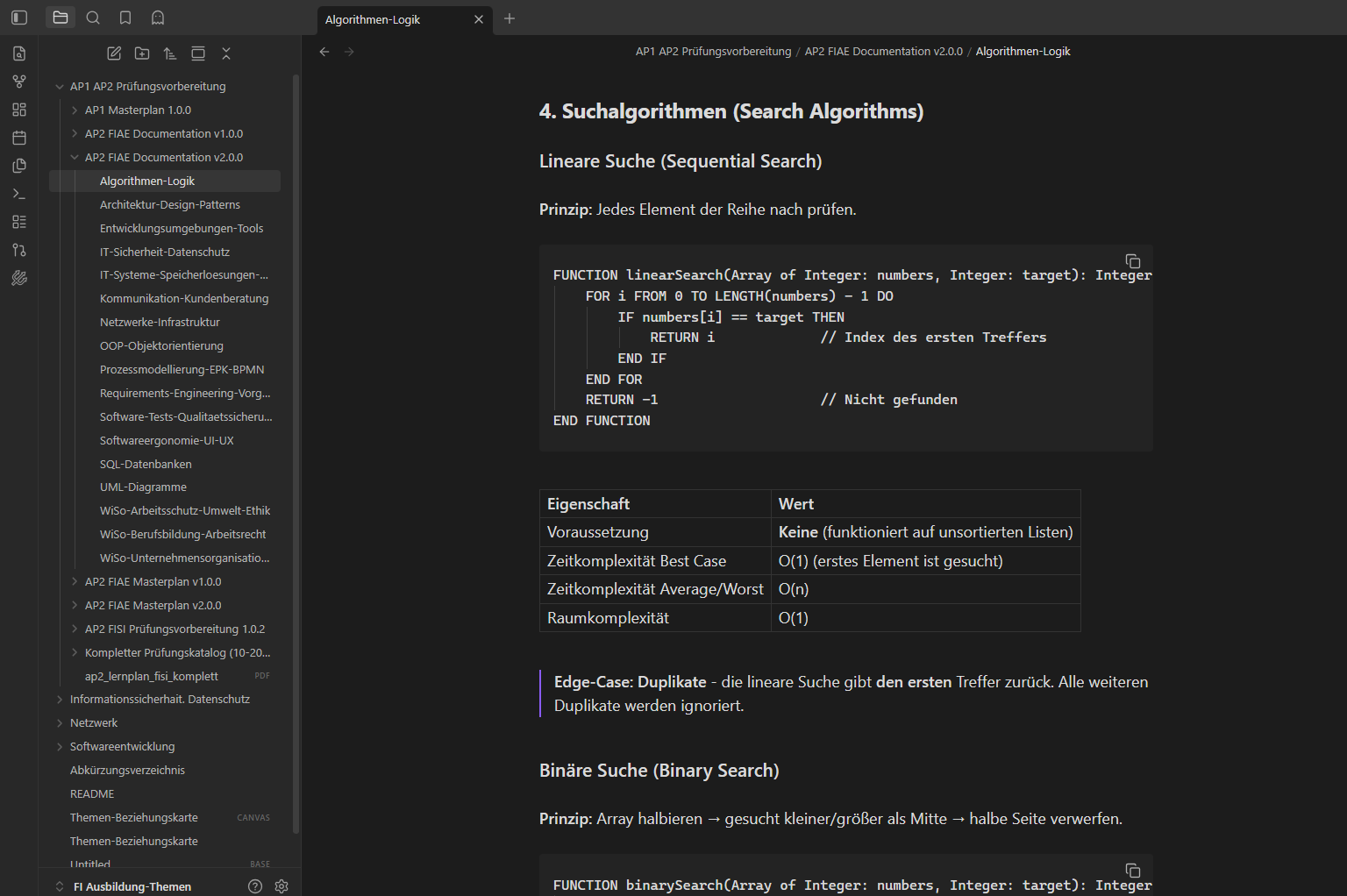Screen dimensions: 1347x896
Task: Collapse AP1 AP2 Prüfungsvorbereitung folder
Action: pyautogui.click(x=60, y=86)
